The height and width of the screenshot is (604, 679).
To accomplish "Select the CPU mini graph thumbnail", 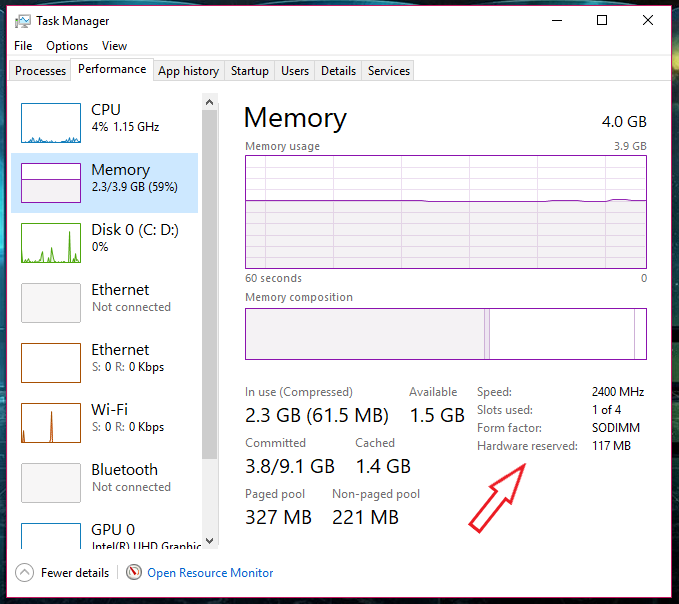I will pos(51,123).
